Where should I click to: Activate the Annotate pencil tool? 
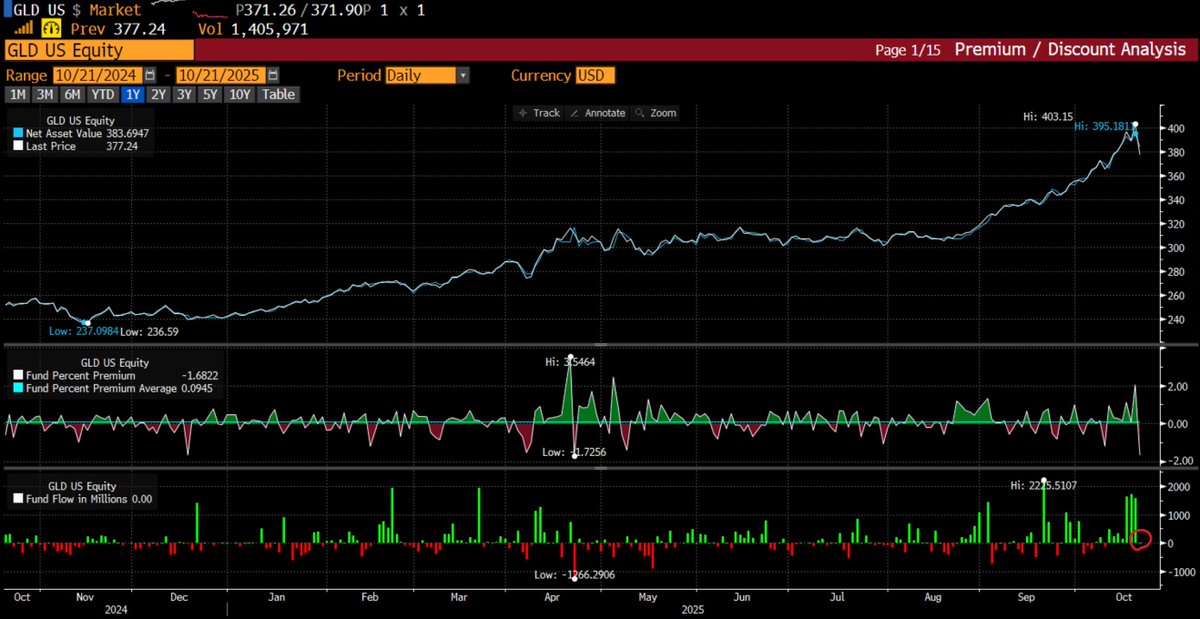point(597,113)
